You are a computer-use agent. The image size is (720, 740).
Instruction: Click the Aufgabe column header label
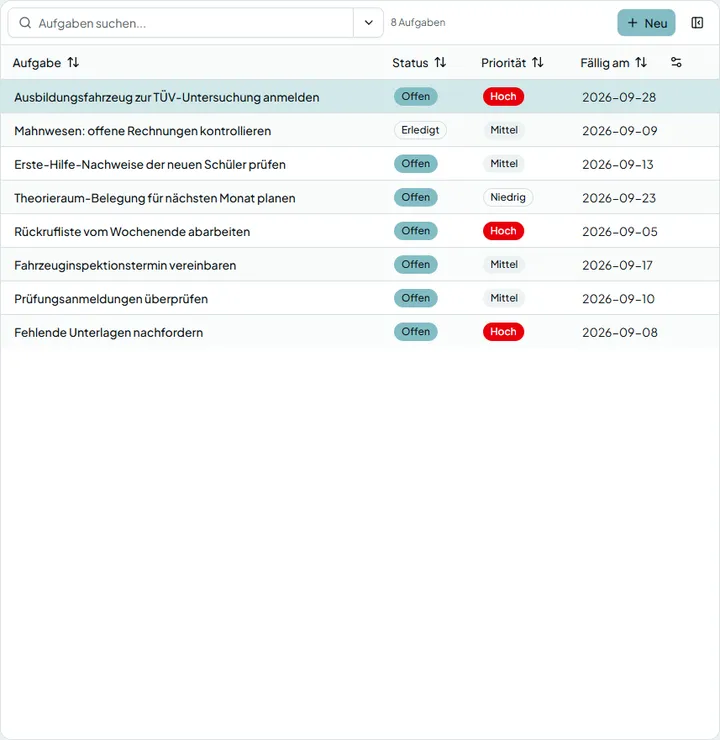pos(37,63)
